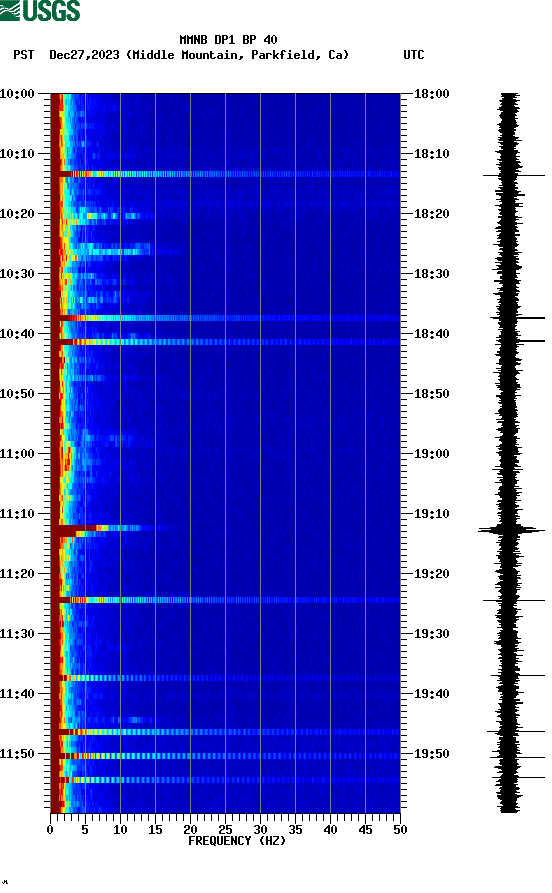Click the 30 Hz frequency tick label
This screenshot has height=893, width=552.
click(260, 830)
